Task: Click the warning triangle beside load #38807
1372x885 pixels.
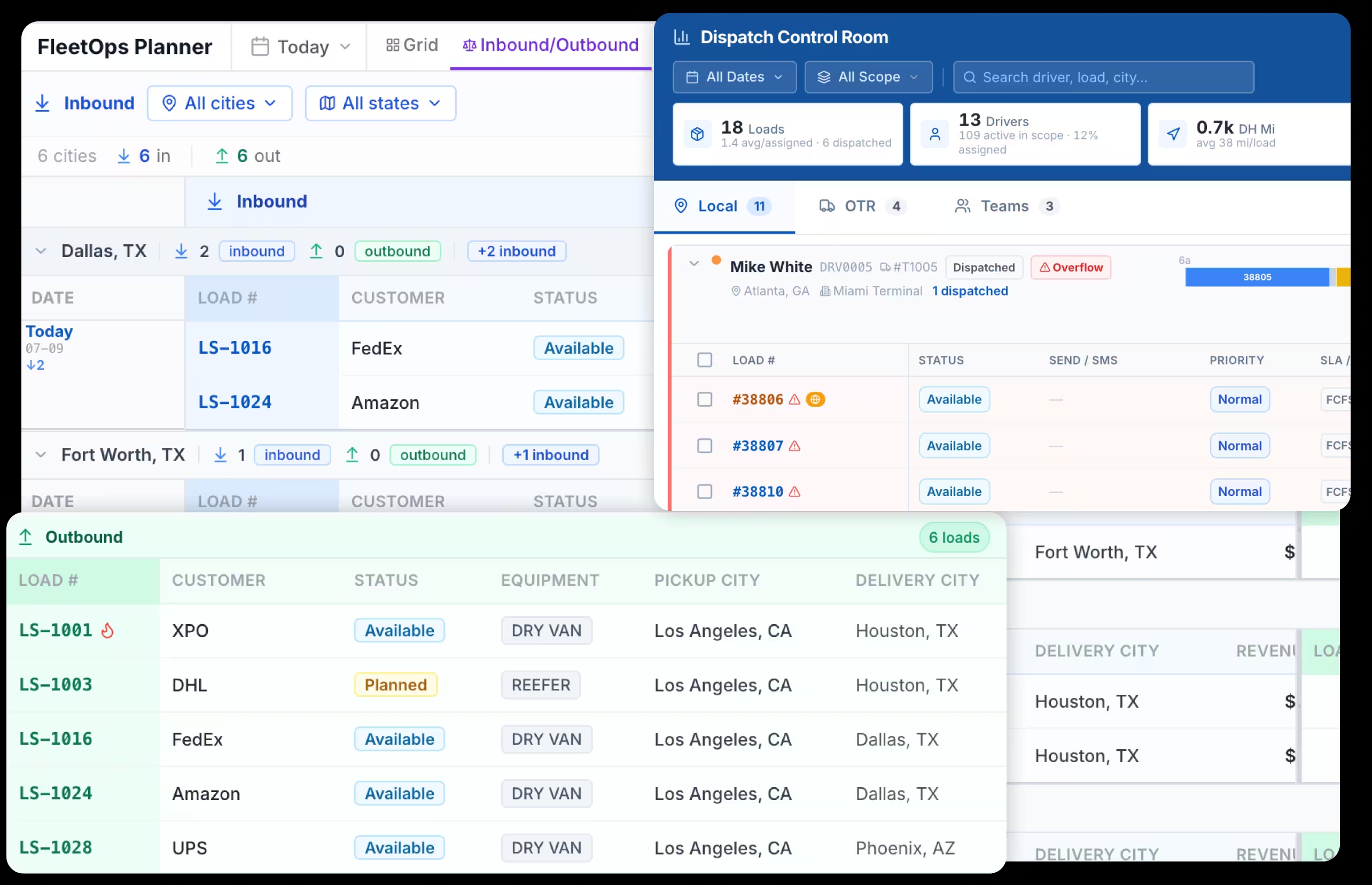Action: tap(794, 446)
